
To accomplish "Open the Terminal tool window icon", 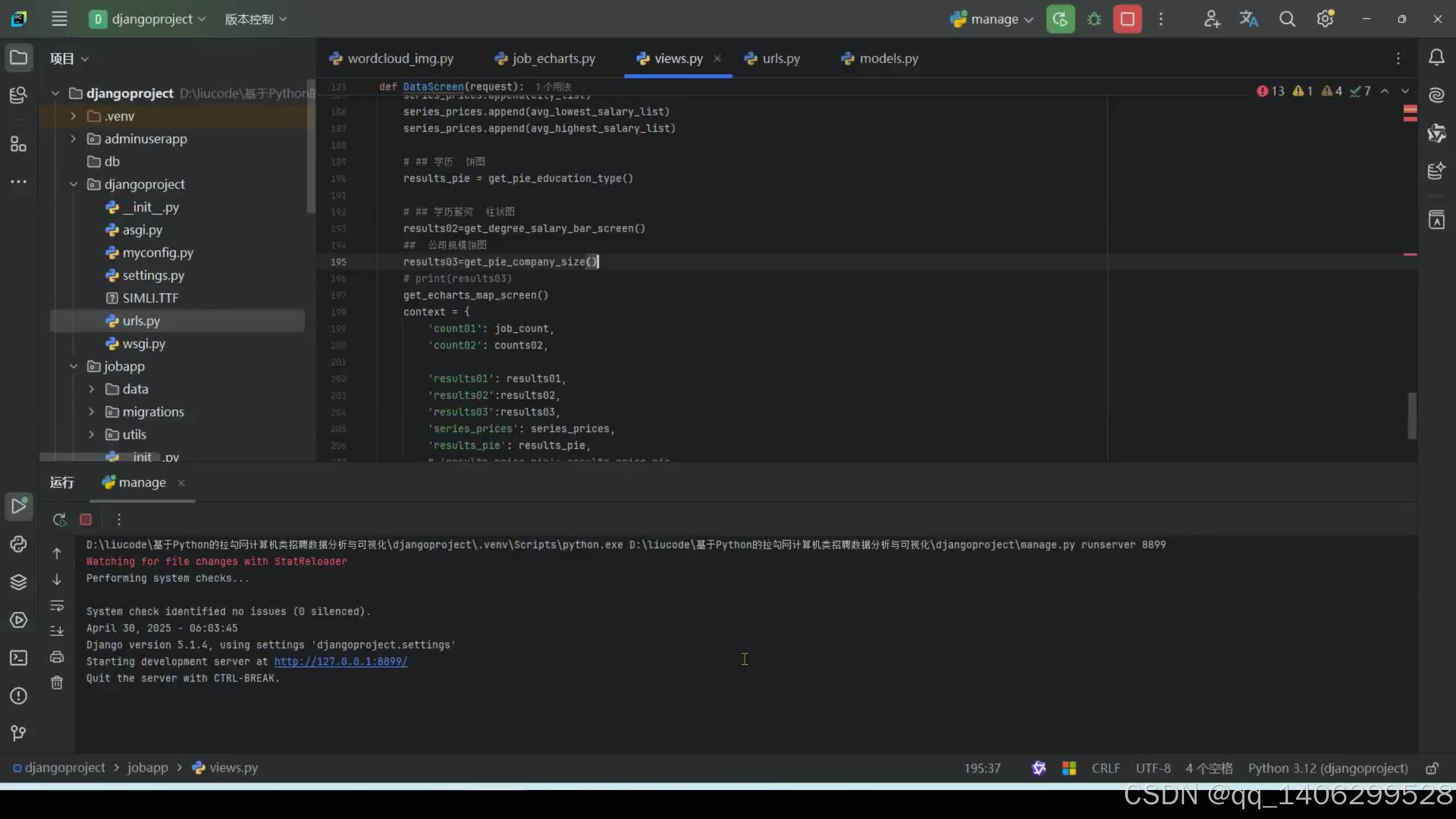I will [x=18, y=658].
